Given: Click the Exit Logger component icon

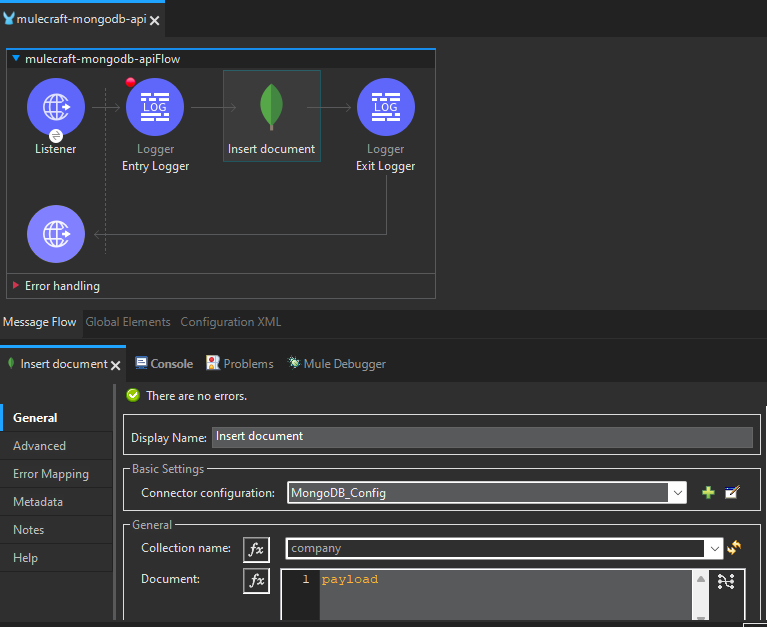Looking at the screenshot, I should click(386, 107).
